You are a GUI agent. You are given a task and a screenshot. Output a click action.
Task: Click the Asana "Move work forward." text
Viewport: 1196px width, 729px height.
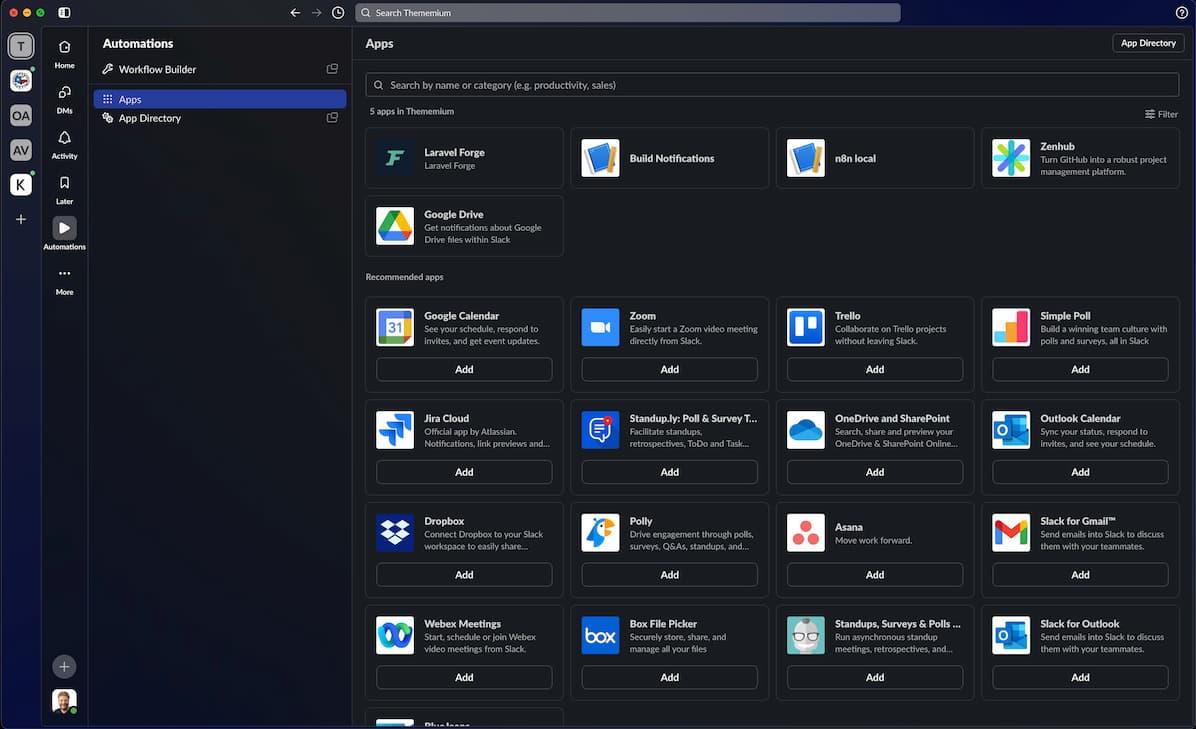[873, 540]
